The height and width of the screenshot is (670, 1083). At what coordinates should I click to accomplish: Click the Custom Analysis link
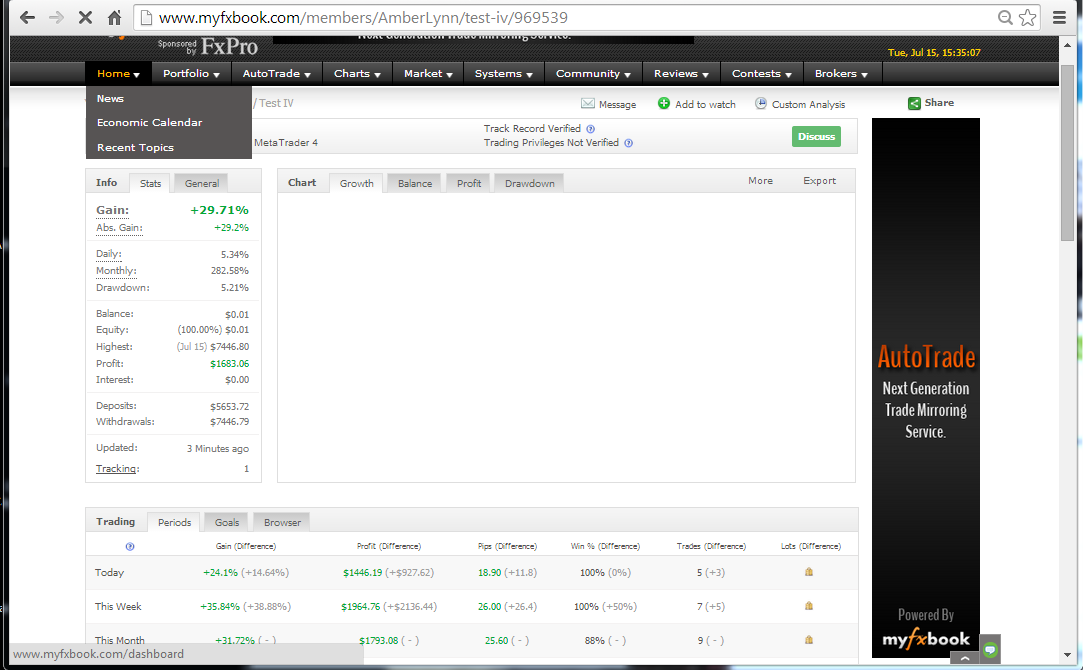pos(808,104)
